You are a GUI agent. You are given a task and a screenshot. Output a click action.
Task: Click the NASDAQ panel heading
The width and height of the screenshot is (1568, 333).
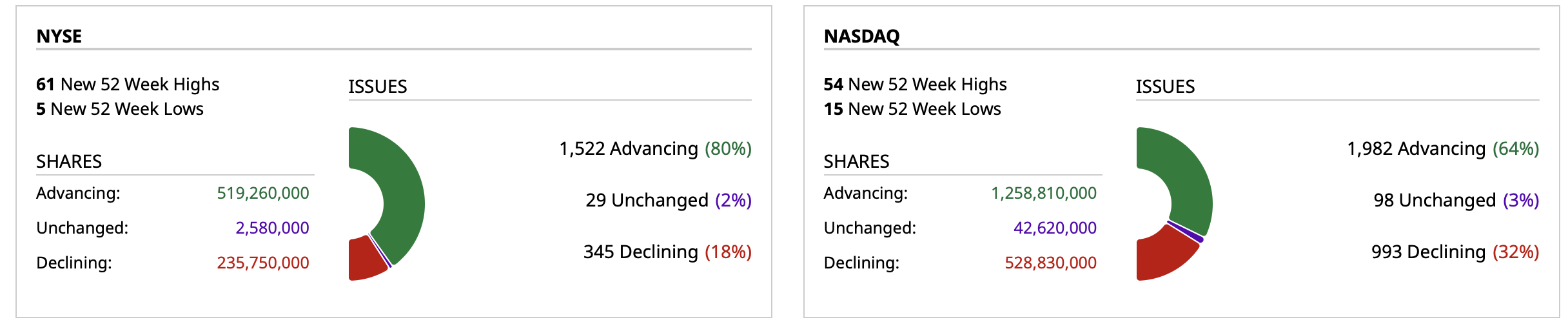861,36
